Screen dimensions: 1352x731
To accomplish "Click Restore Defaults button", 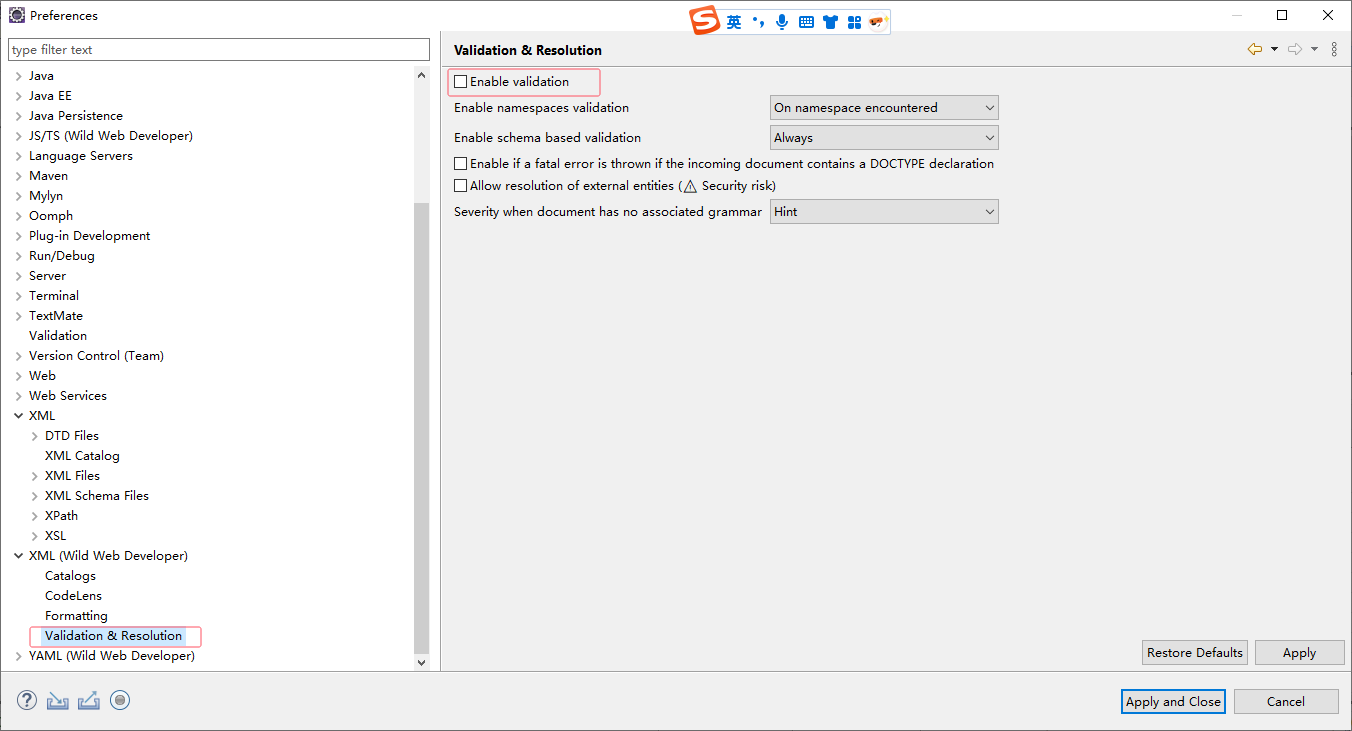I will click(1195, 652).
